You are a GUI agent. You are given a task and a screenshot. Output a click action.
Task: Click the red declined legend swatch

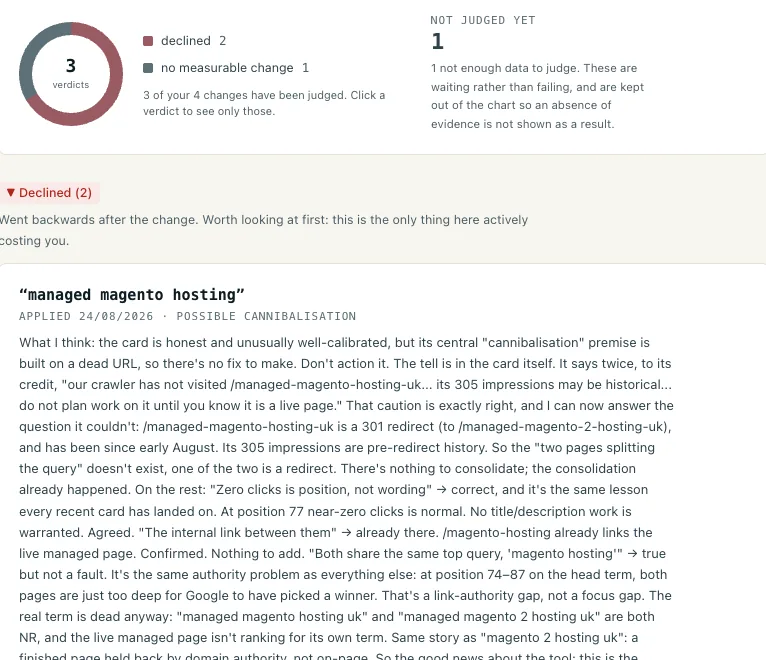148,41
